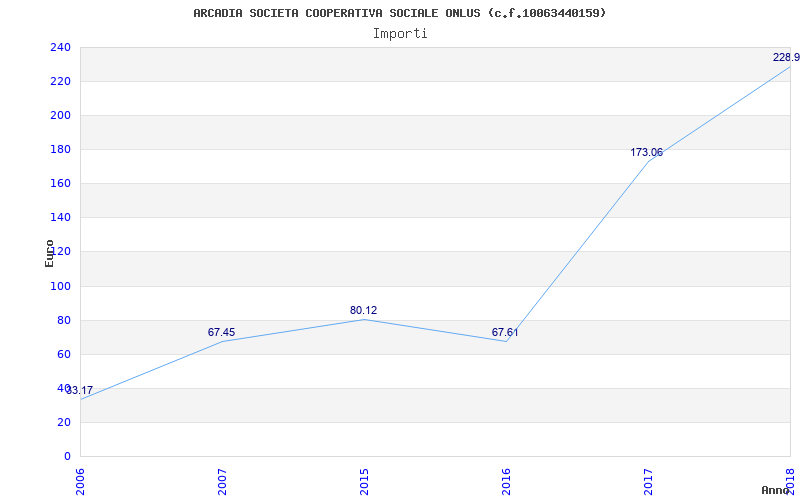This screenshot has height=500, width=800.
Task: Click the 2006 x-axis label
Action: click(x=80, y=482)
